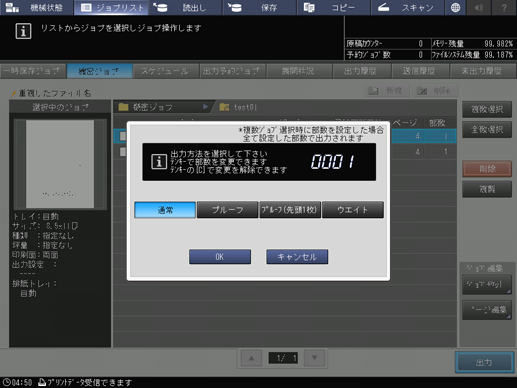
Task: Click the 全数選択 select-all button
Action: tap(487, 129)
